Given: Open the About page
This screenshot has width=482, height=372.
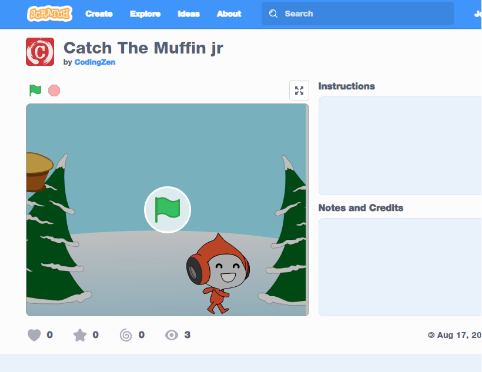Looking at the screenshot, I should pos(229,14).
